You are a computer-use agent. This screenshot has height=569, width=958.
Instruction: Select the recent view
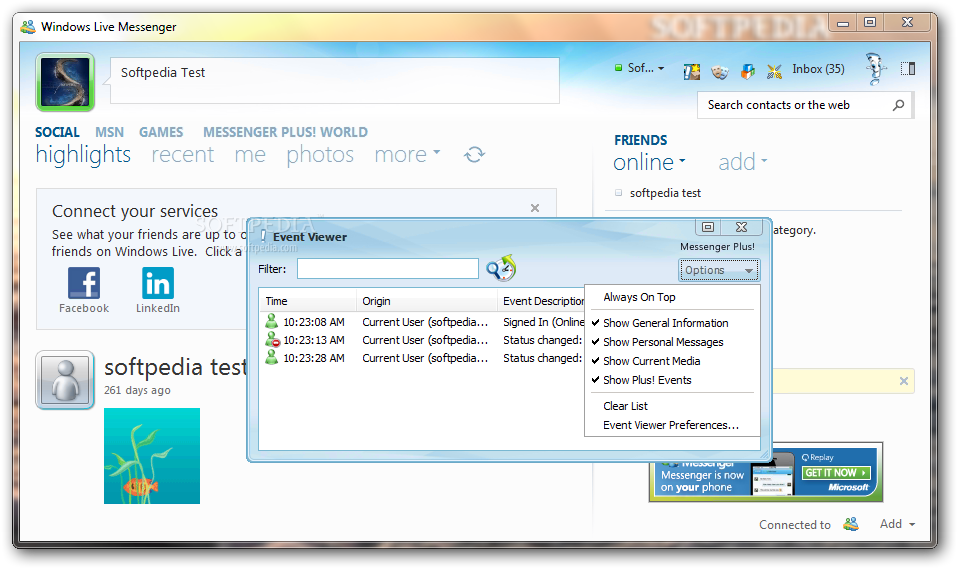[183, 155]
